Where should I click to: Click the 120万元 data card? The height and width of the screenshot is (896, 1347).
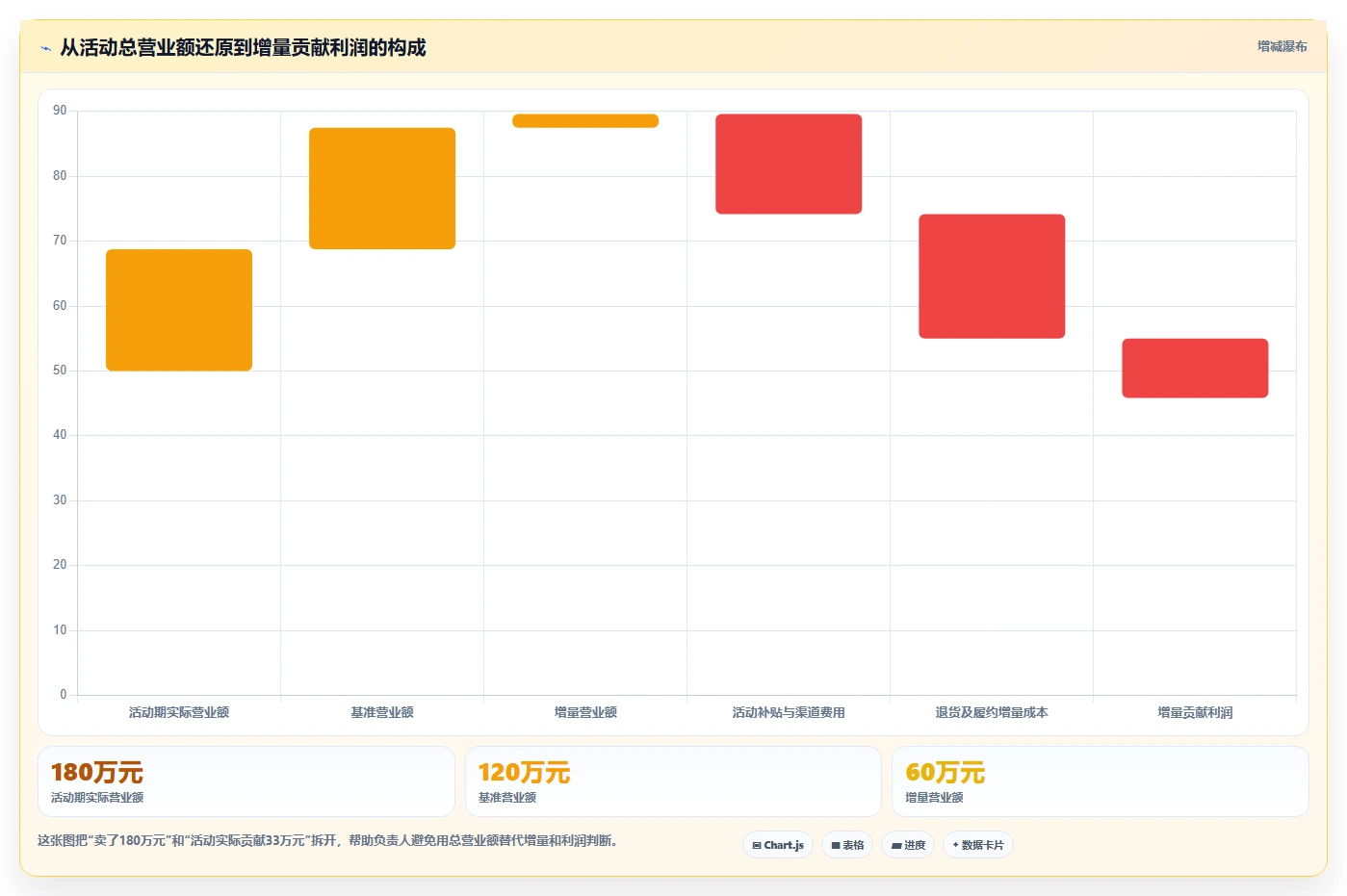pyautogui.click(x=673, y=781)
